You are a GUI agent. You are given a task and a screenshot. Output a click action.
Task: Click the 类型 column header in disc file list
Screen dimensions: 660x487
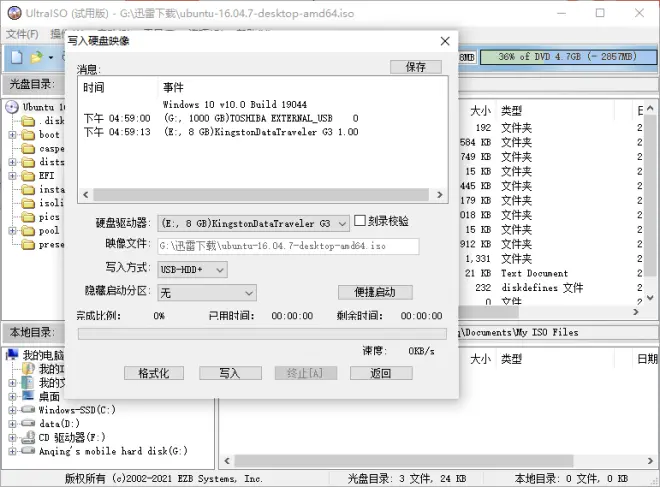tap(511, 111)
